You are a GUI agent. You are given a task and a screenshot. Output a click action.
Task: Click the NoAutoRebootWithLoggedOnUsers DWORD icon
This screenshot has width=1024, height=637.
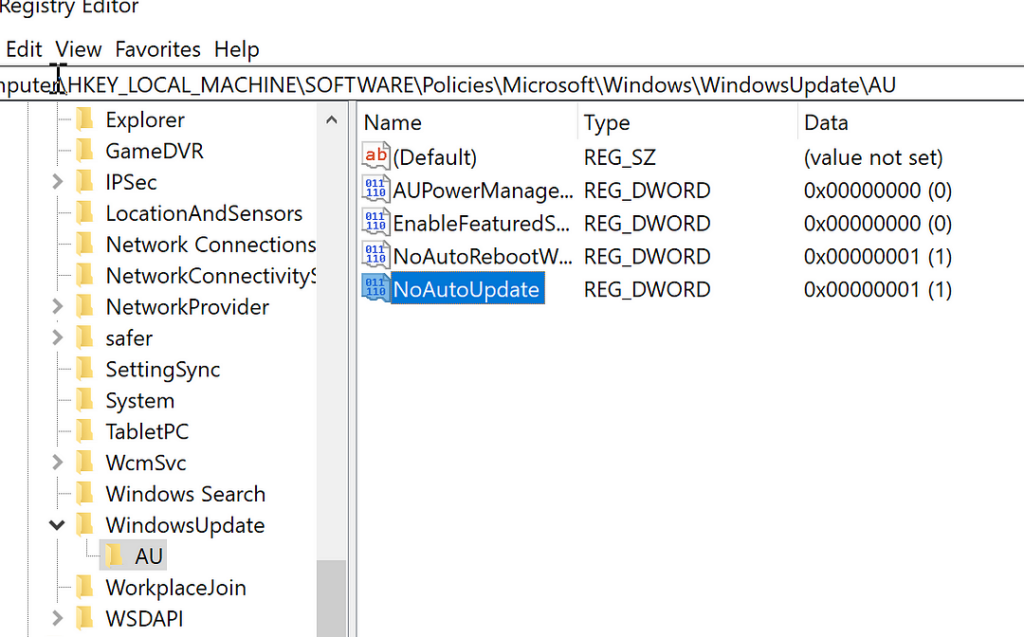click(375, 256)
